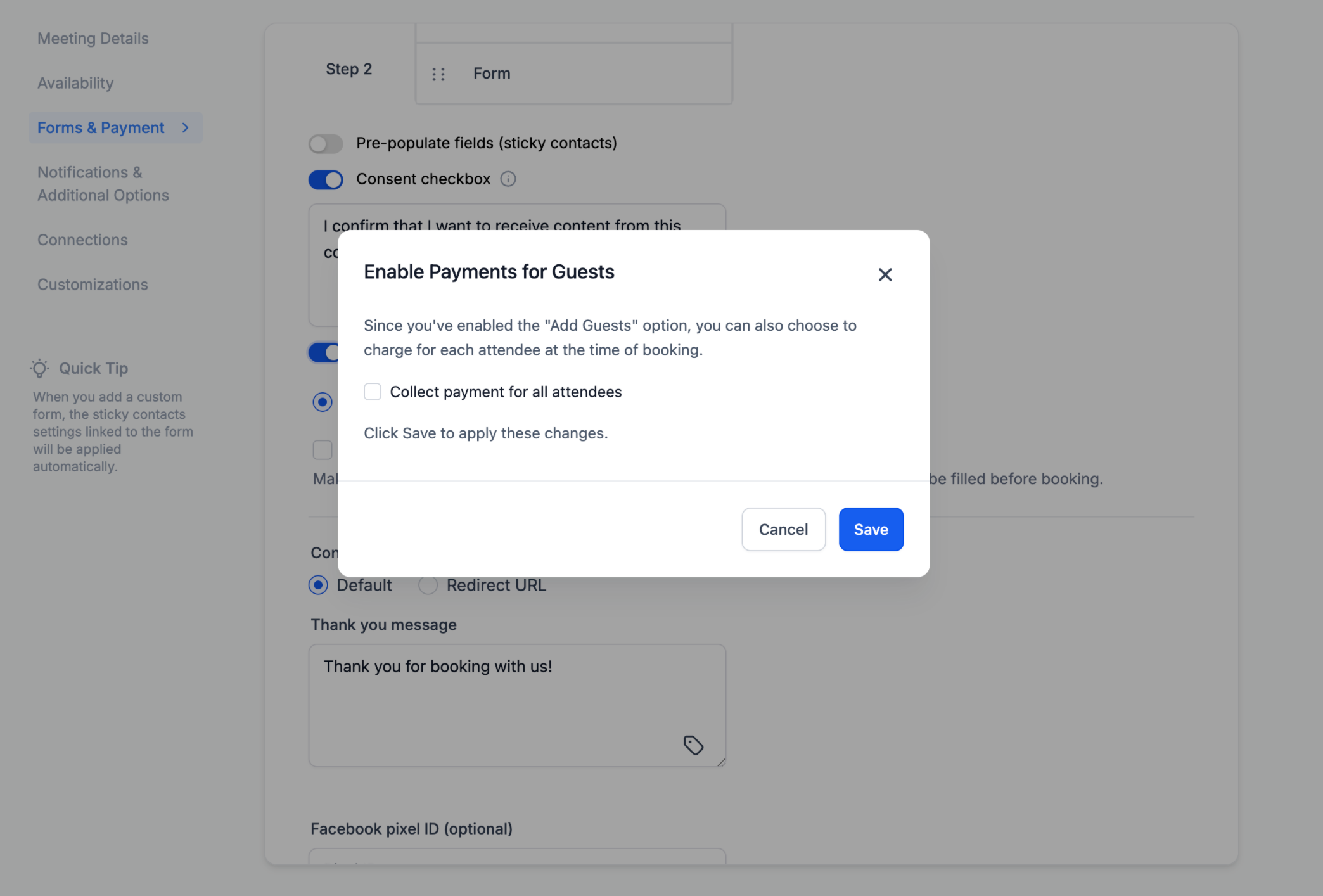
Task: Select the Redirect URL radio option
Action: (428, 585)
